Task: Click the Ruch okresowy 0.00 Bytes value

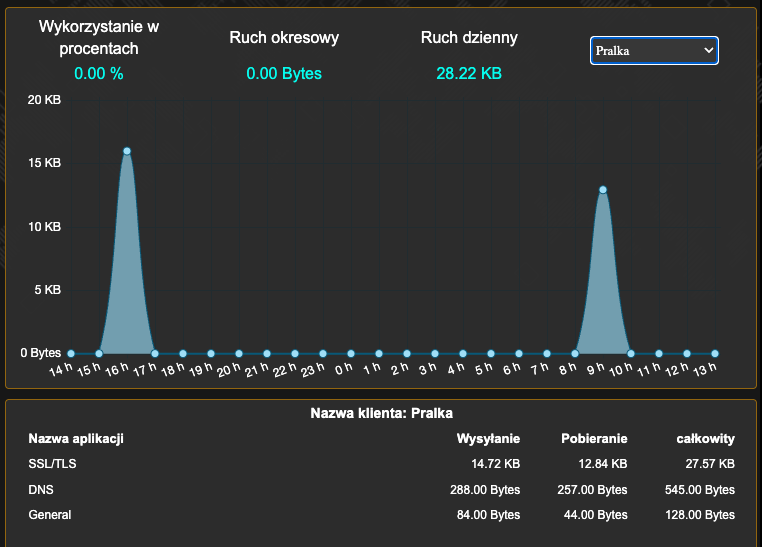Action: 284,73
